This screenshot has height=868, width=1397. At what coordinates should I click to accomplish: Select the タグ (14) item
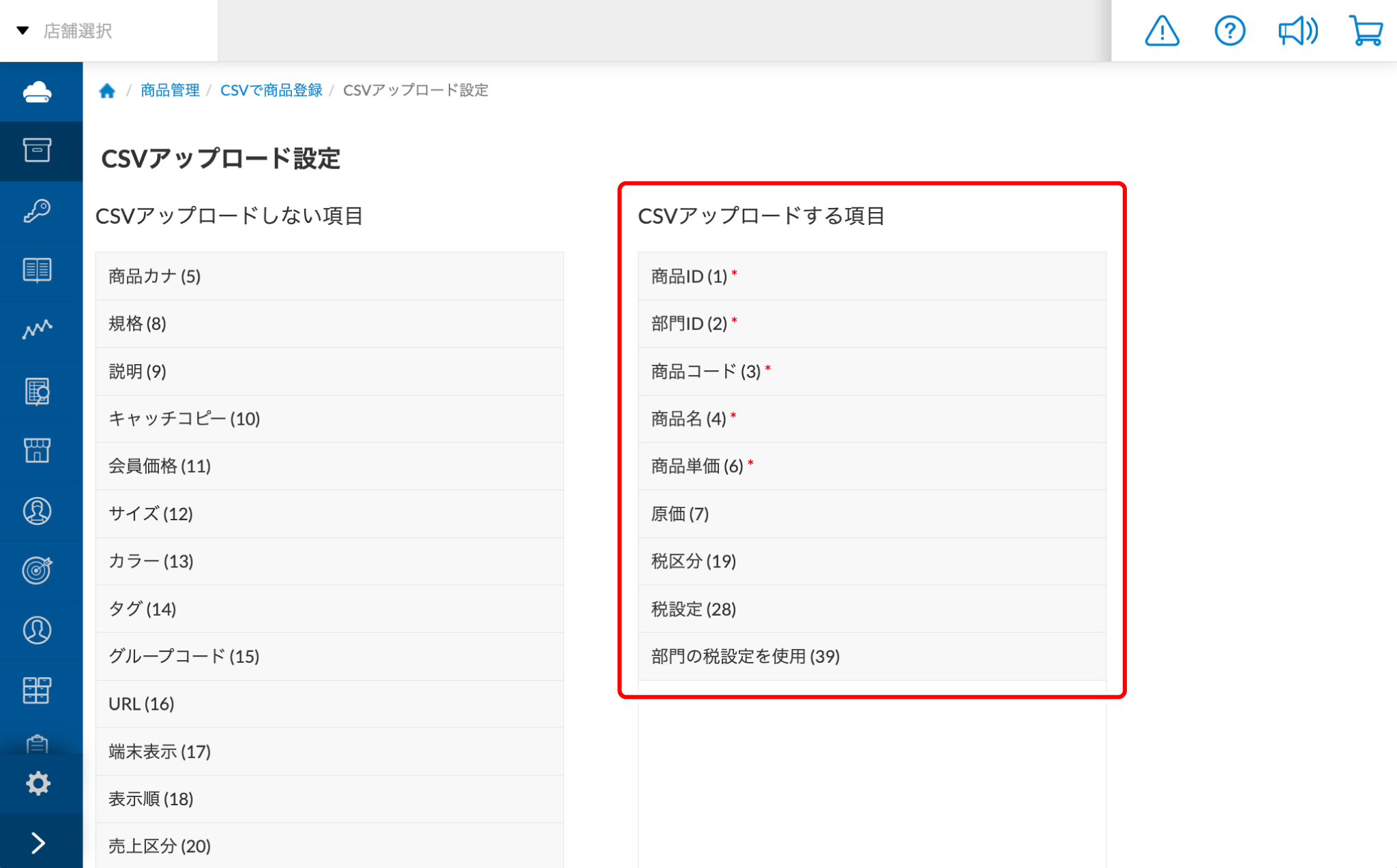[329, 609]
